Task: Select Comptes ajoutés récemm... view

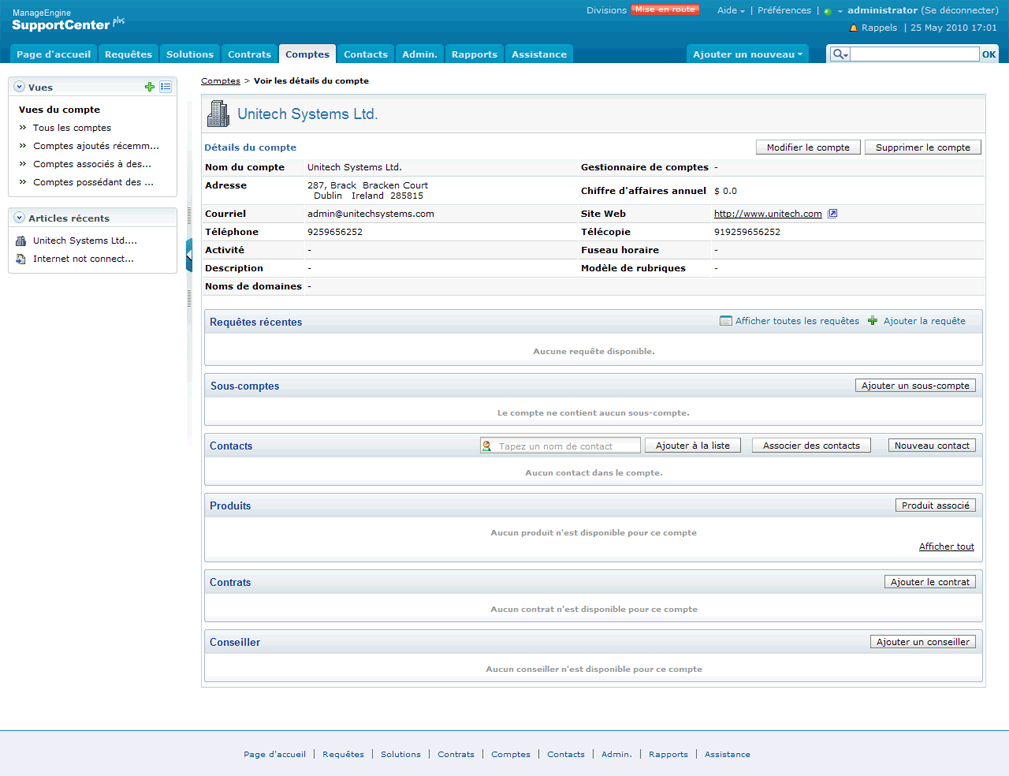Action: [x=96, y=146]
